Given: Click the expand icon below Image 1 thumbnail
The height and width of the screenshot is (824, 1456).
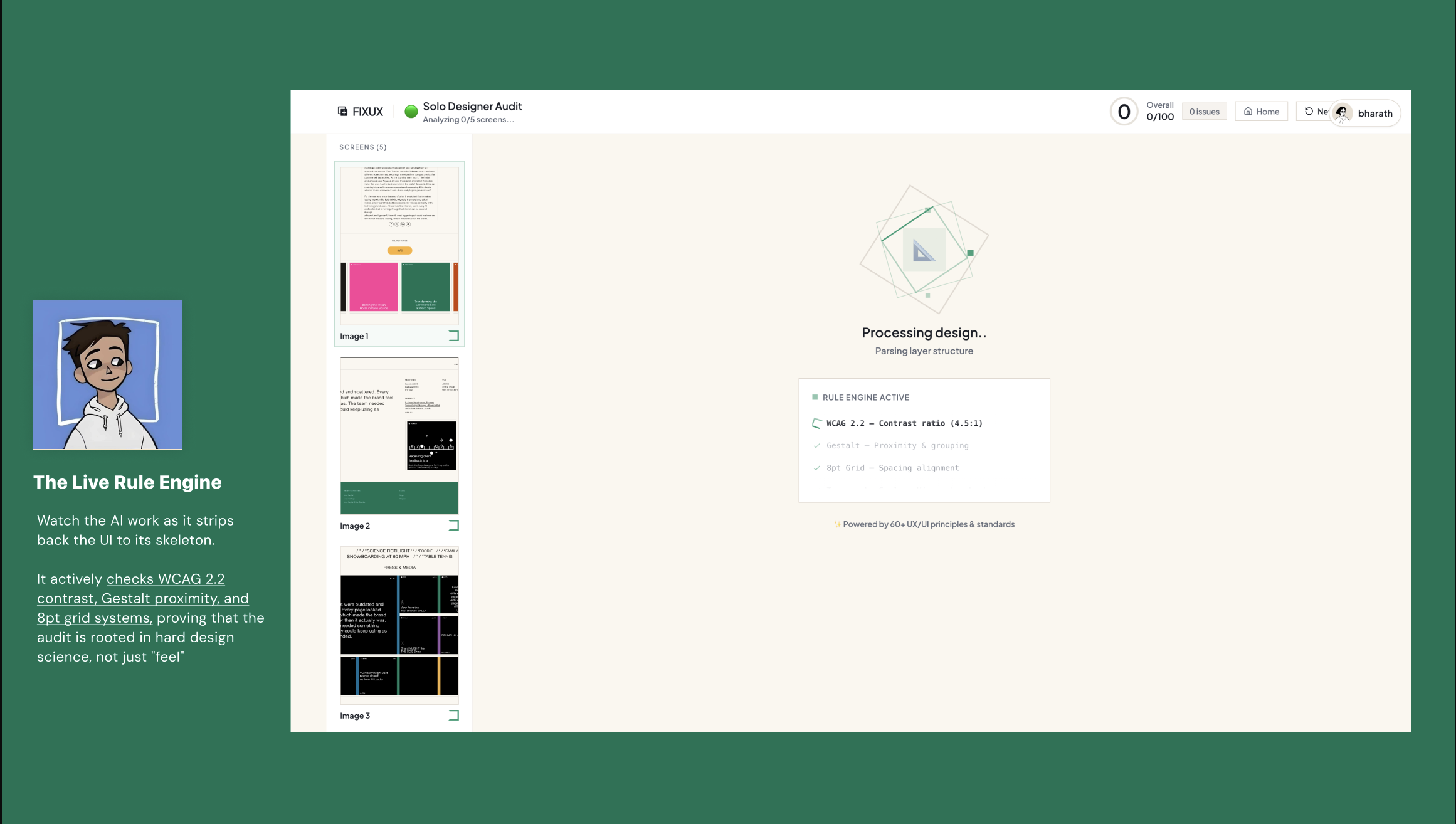Looking at the screenshot, I should tap(454, 337).
